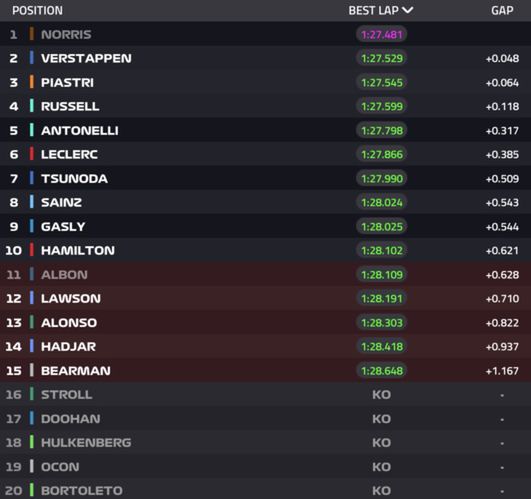This screenshot has height=499, width=531.
Task: Select the ALBON driver row
Action: click(x=266, y=274)
